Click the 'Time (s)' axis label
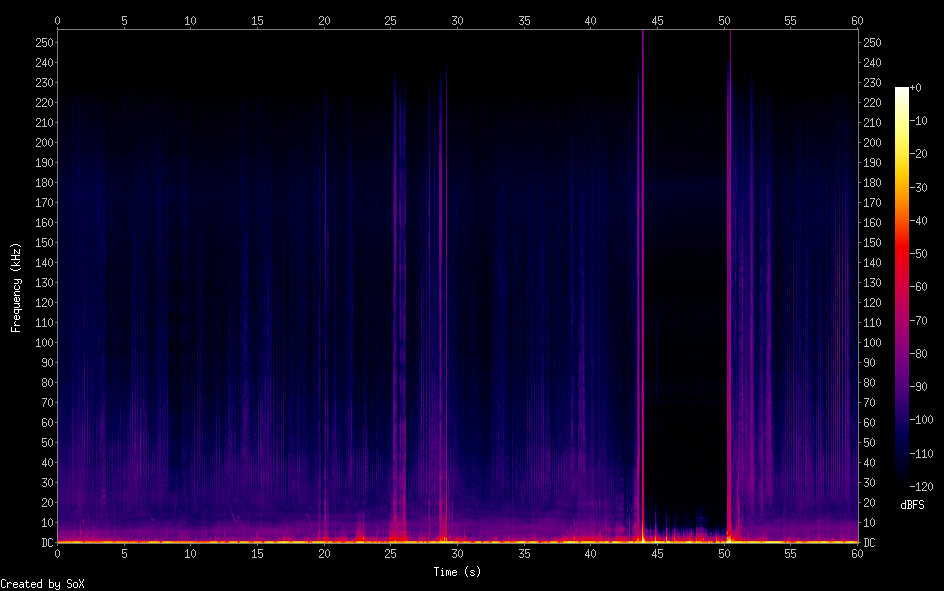Viewport: 944px width, 591px height. coord(457,572)
